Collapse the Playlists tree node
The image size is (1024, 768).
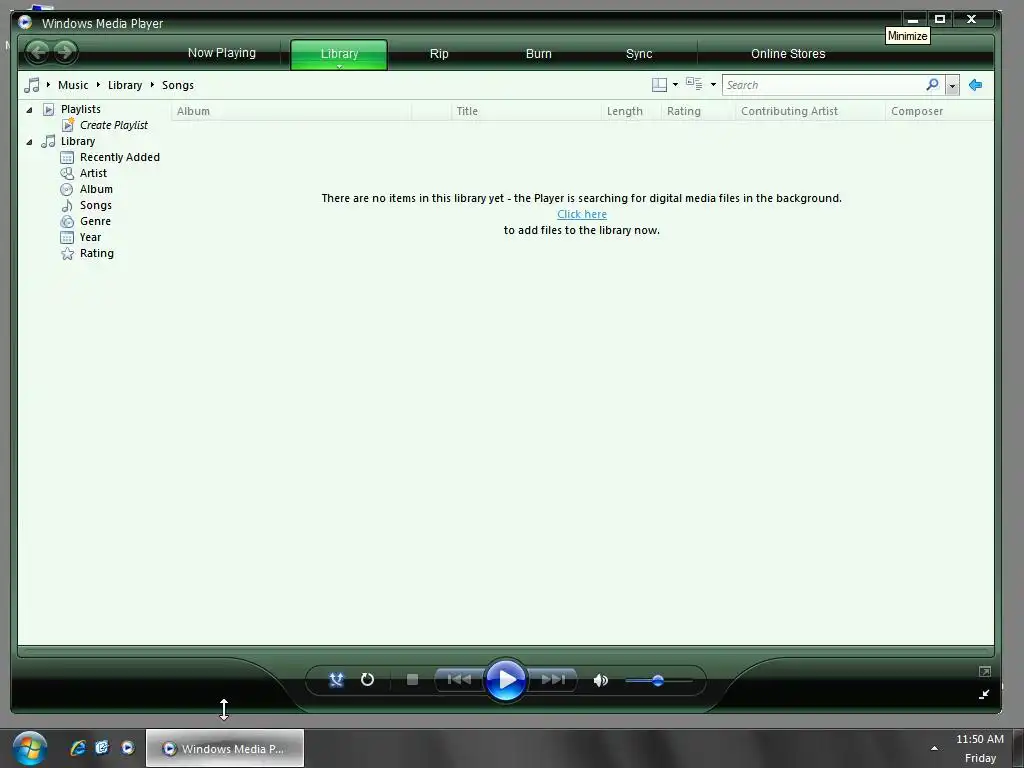coord(29,110)
